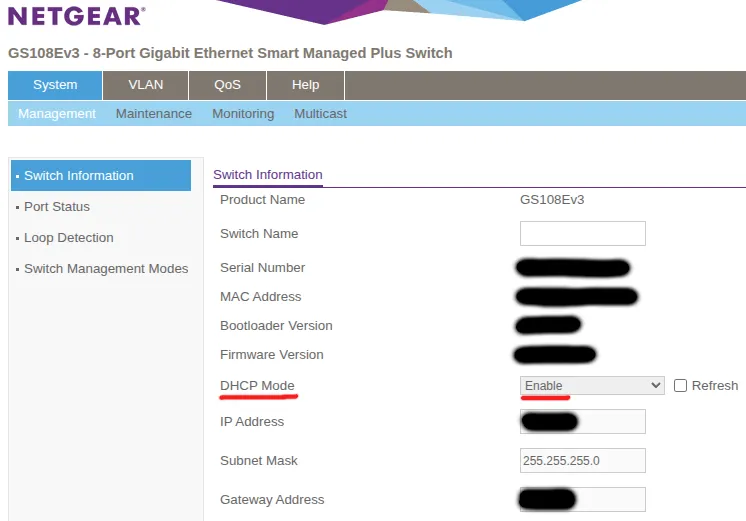Open the DHCP Mode dropdown
Viewport: 746px width, 521px height.
coord(592,385)
